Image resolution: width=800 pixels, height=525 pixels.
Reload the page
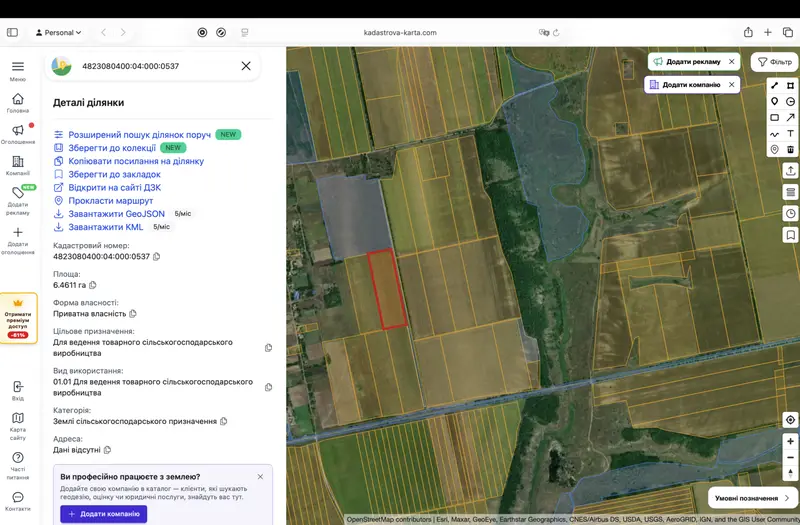point(556,33)
